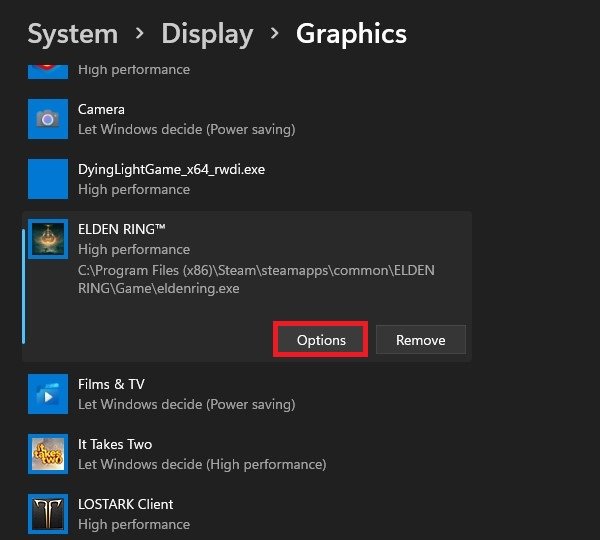600x540 pixels.
Task: Expand the It Takes Two entry name
Action: click(x=115, y=444)
